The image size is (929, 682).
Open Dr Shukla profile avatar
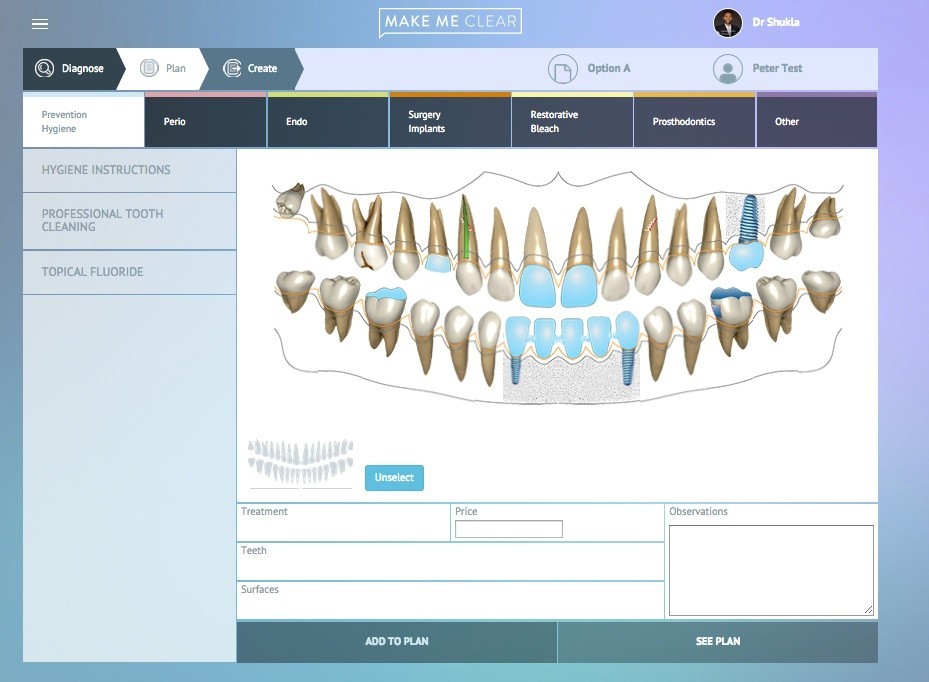point(727,23)
